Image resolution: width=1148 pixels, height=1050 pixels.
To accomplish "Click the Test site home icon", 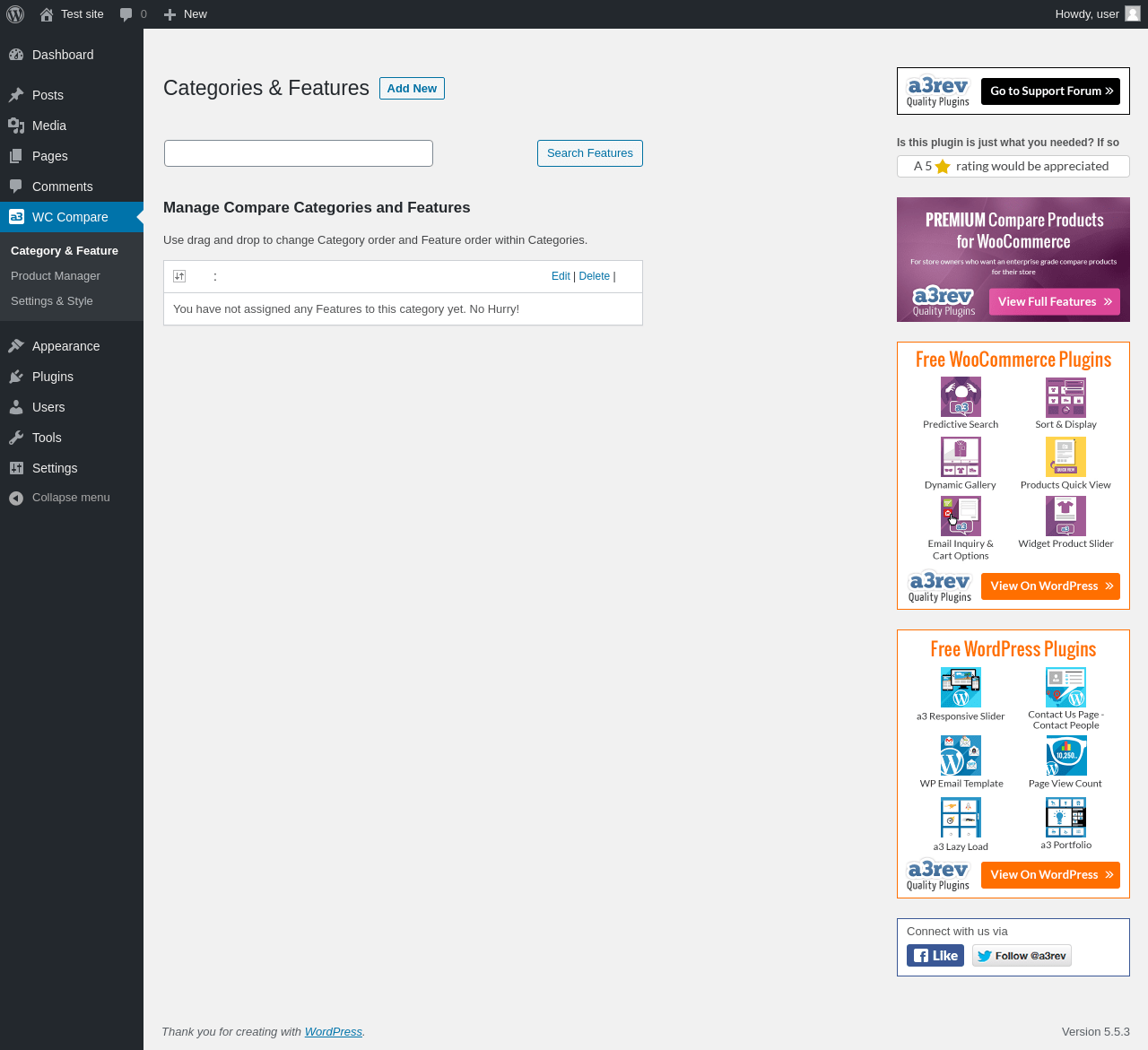I will (47, 14).
